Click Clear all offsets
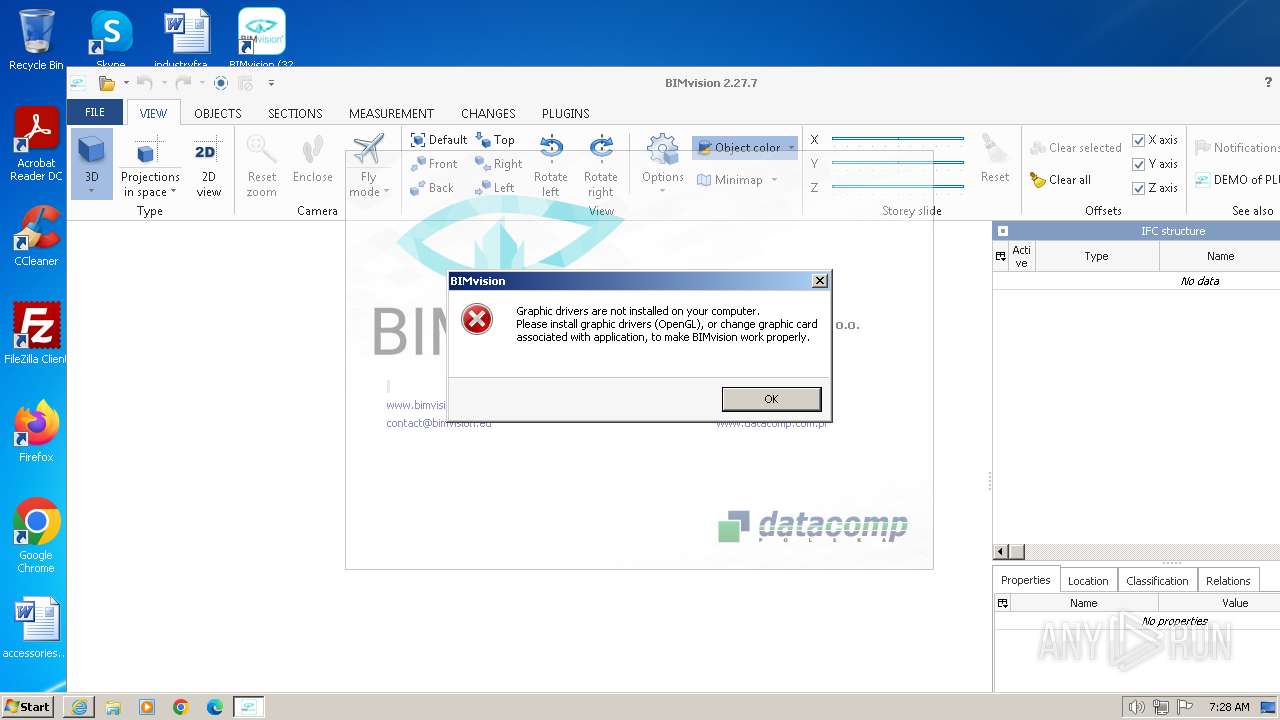 coord(1060,180)
